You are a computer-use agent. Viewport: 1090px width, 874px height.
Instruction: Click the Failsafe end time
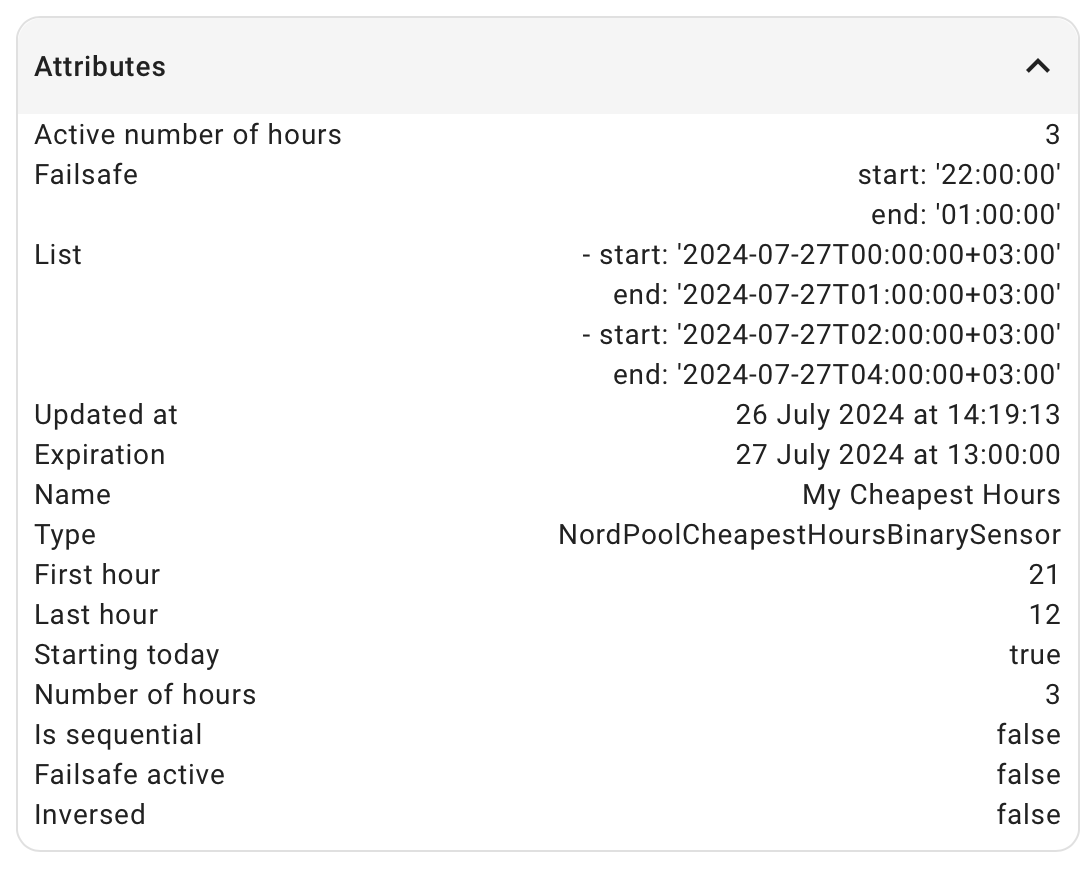(x=986, y=214)
